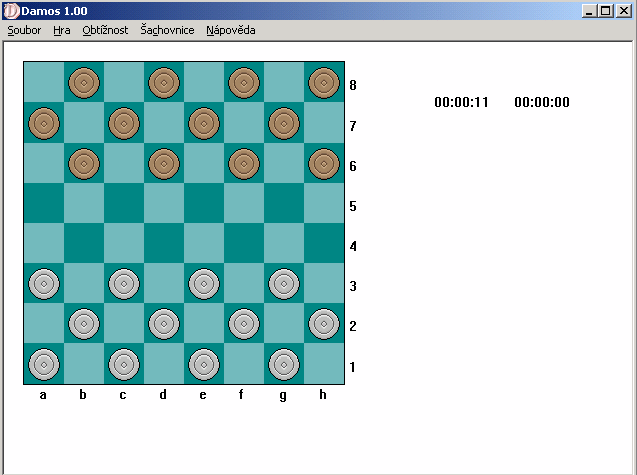This screenshot has height=475, width=637.
Task: Open the Šachovnice menu
Action: click(167, 30)
